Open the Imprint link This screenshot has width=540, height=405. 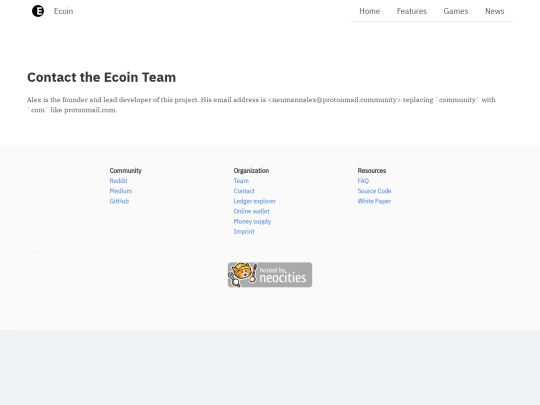[244, 231]
